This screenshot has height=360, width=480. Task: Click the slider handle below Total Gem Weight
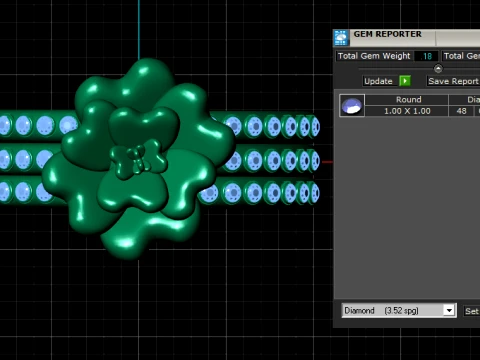coord(438,69)
